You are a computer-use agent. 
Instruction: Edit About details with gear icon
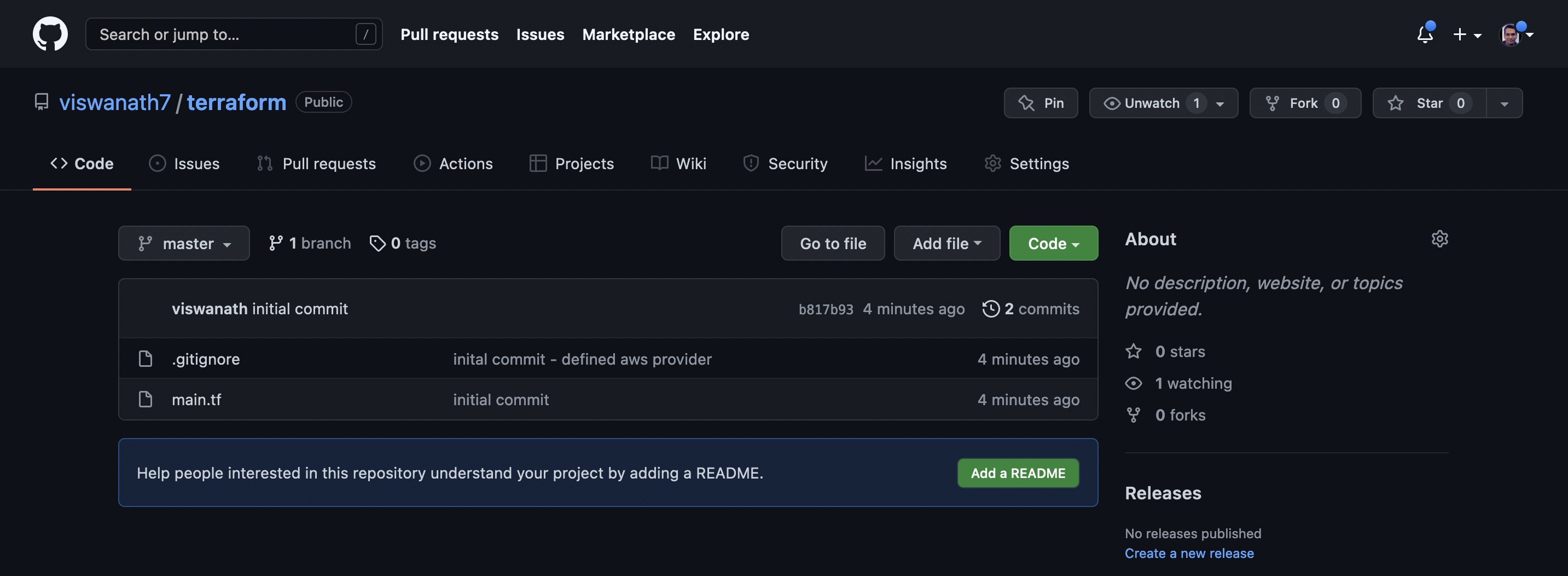coord(1439,239)
